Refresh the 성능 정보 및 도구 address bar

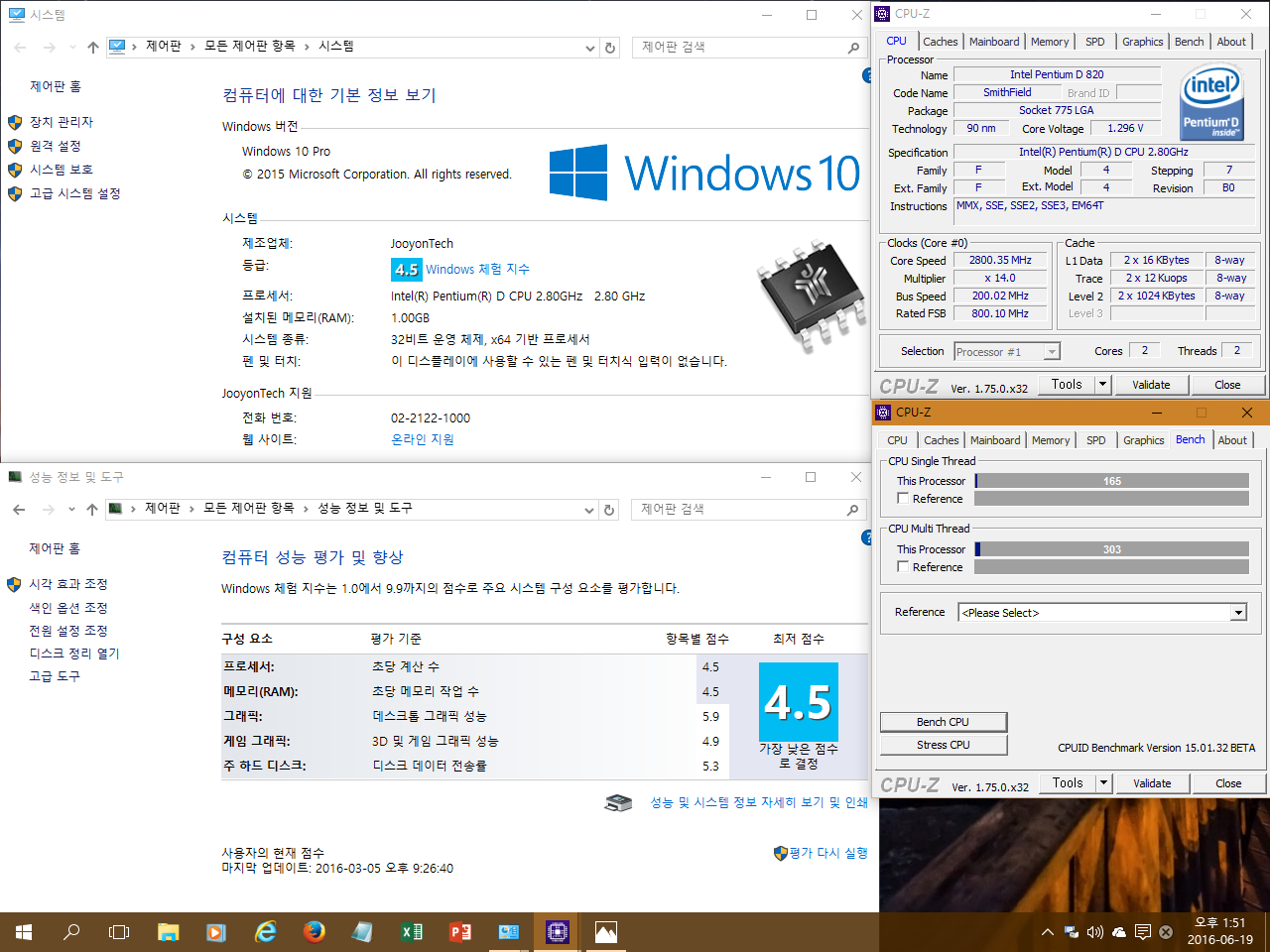[x=609, y=510]
